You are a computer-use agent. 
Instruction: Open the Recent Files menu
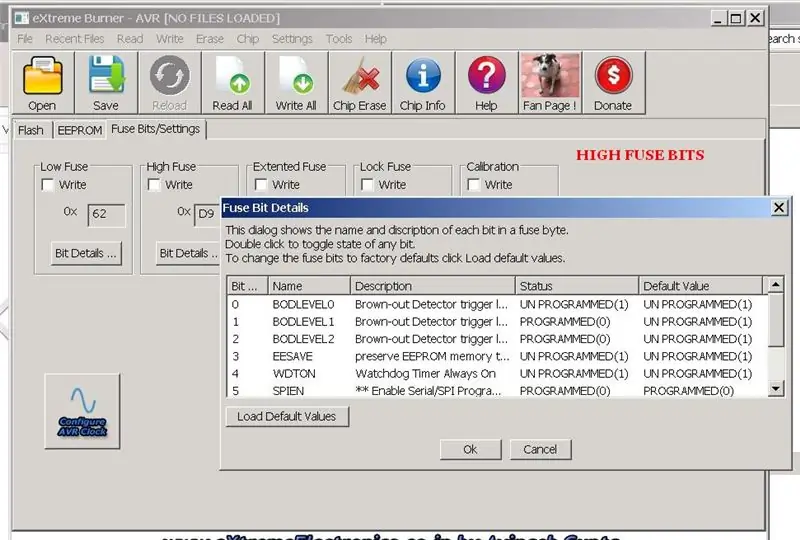[x=74, y=39]
